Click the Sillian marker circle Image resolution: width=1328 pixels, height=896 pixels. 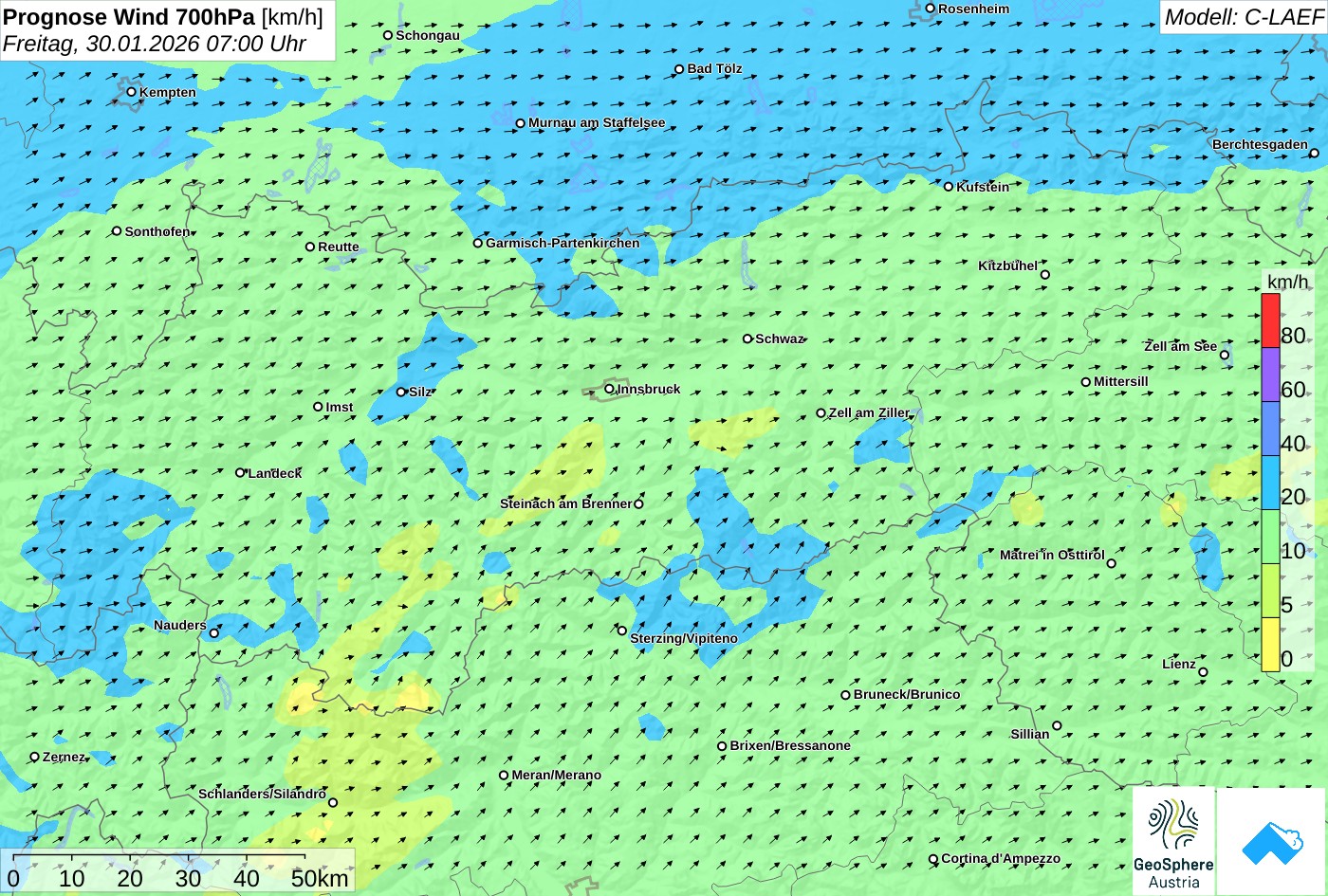coord(1057,726)
